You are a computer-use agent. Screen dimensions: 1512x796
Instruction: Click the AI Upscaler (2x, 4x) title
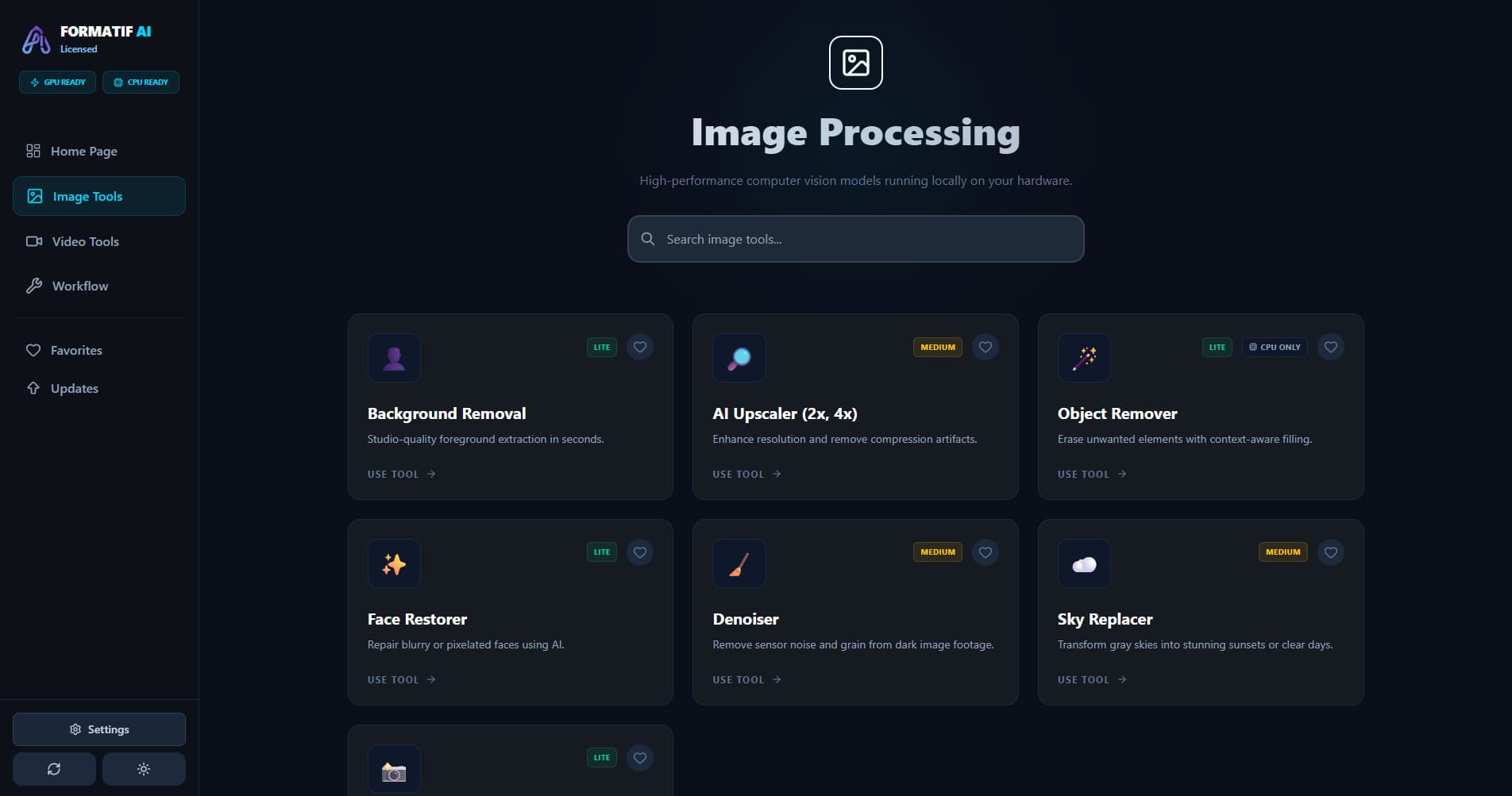785,413
